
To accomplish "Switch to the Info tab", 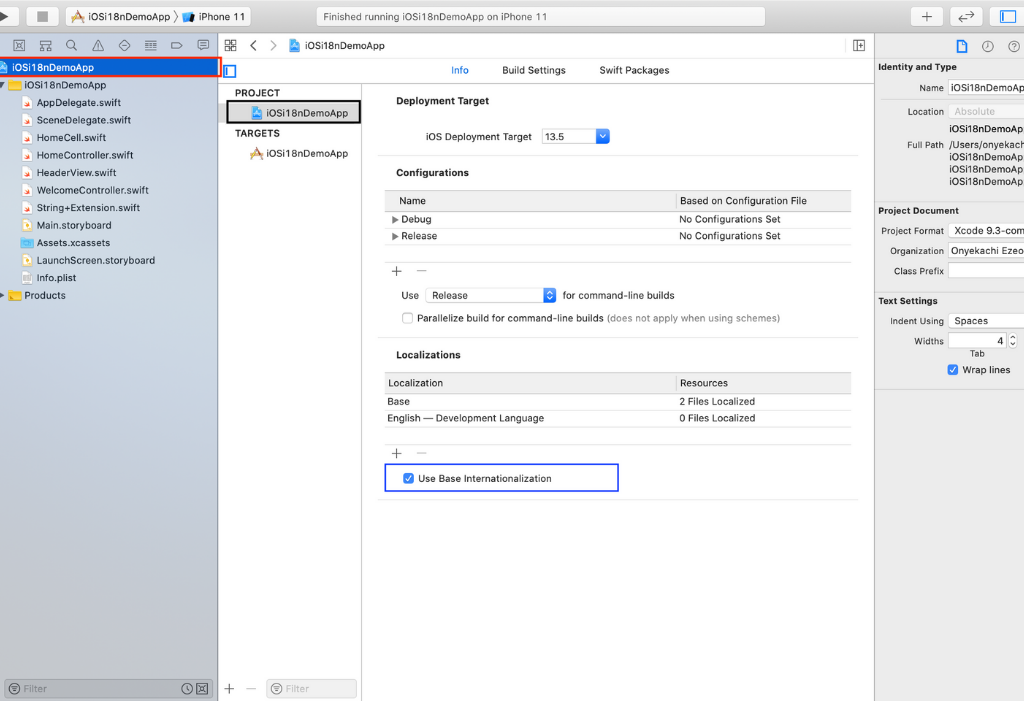I will (460, 70).
